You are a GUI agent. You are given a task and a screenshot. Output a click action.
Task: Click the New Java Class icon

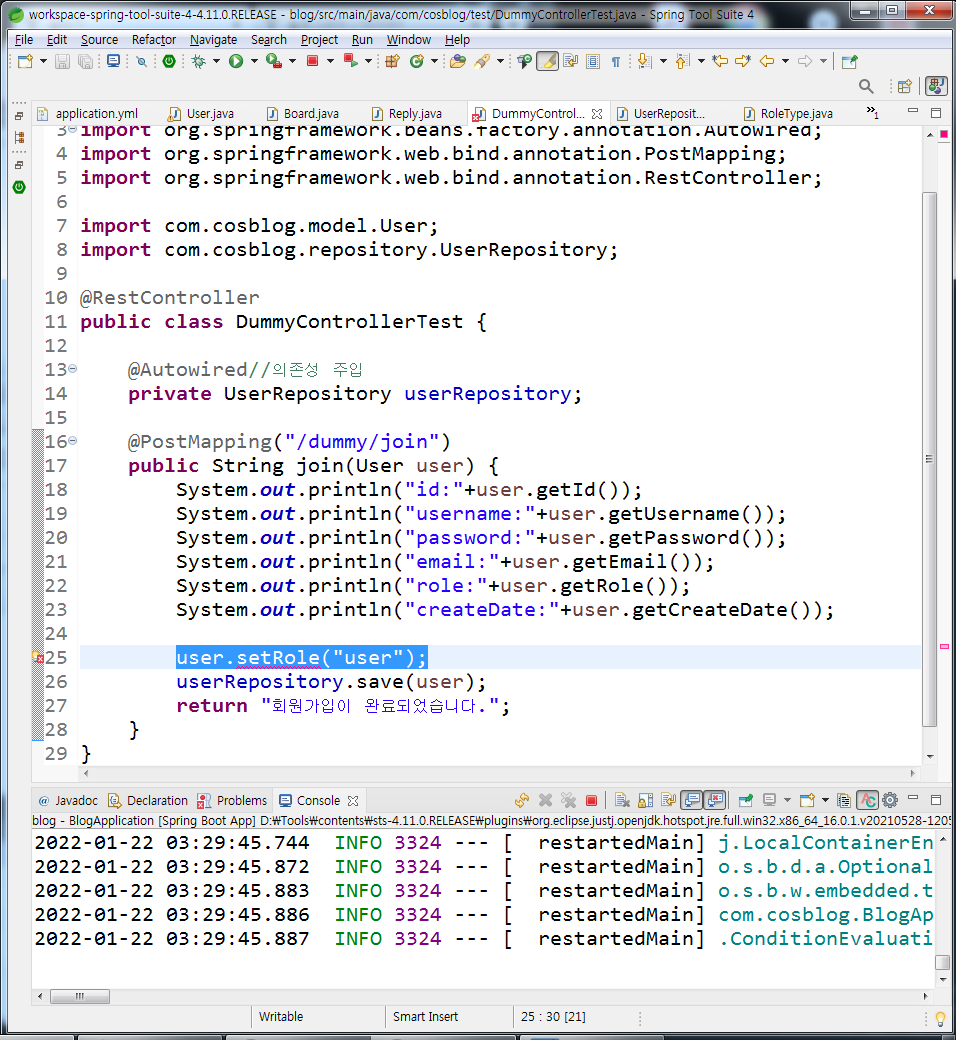point(417,62)
